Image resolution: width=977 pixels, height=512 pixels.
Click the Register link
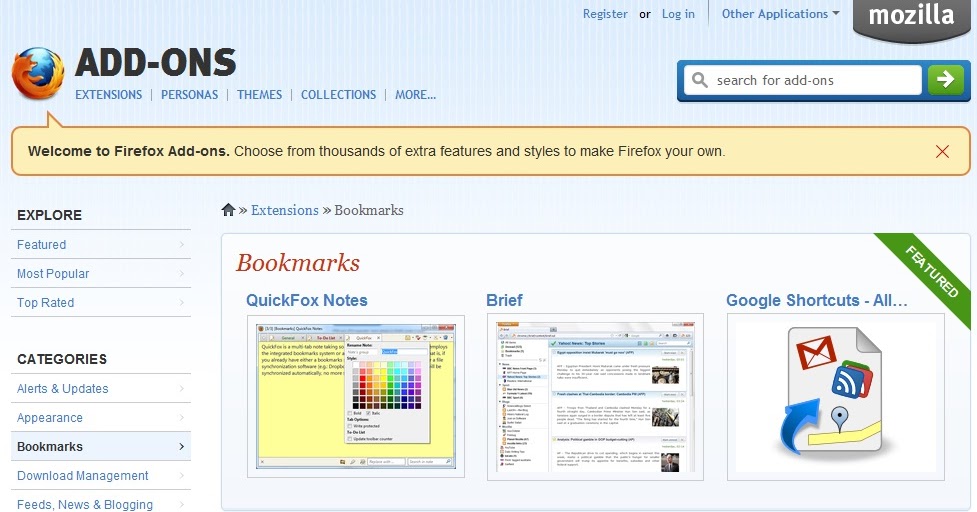[605, 14]
